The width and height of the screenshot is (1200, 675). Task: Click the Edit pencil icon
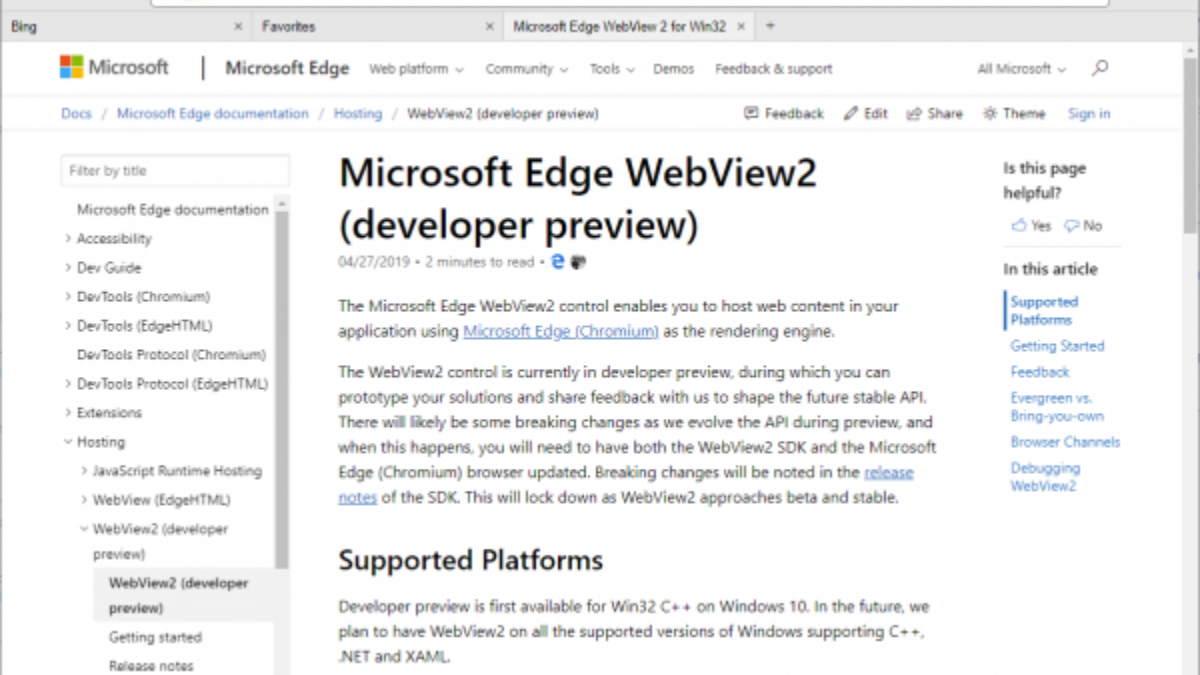[x=850, y=114]
